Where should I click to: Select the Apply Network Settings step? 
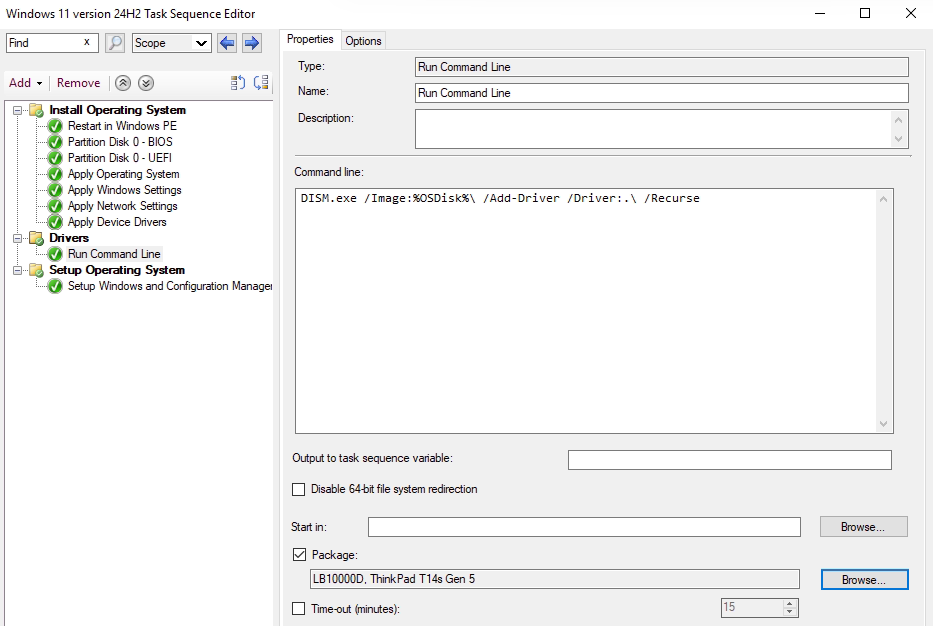click(x=123, y=206)
